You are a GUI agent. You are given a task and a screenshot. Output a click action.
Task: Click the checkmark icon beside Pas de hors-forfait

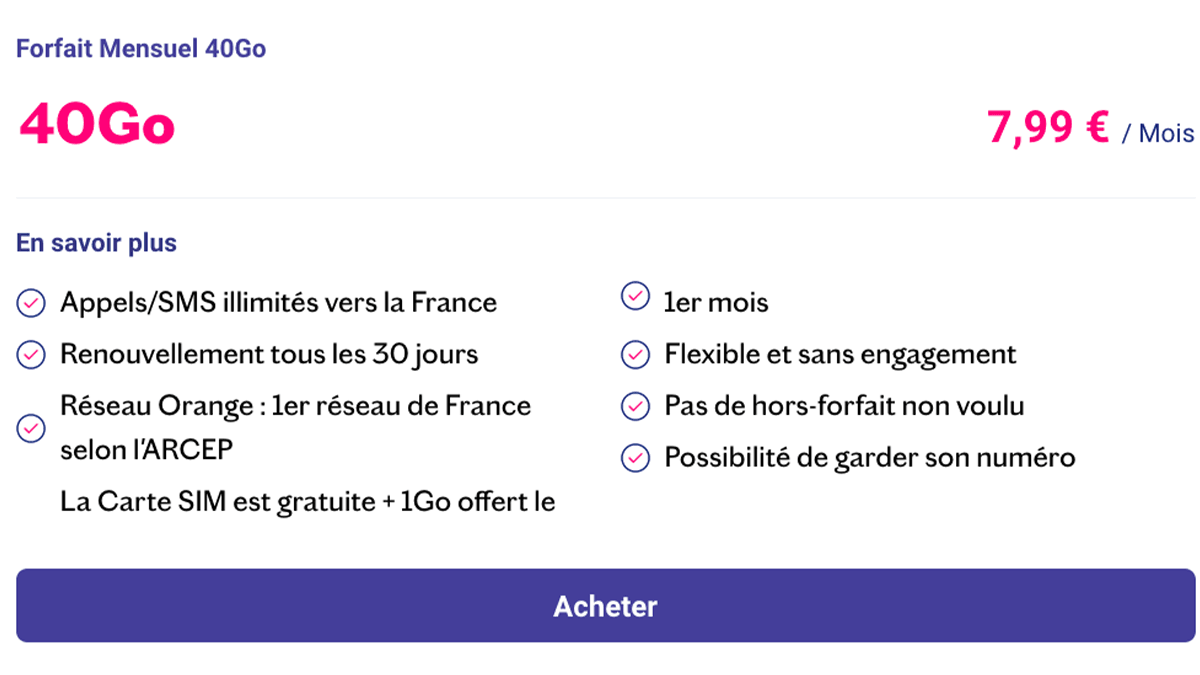pos(635,405)
